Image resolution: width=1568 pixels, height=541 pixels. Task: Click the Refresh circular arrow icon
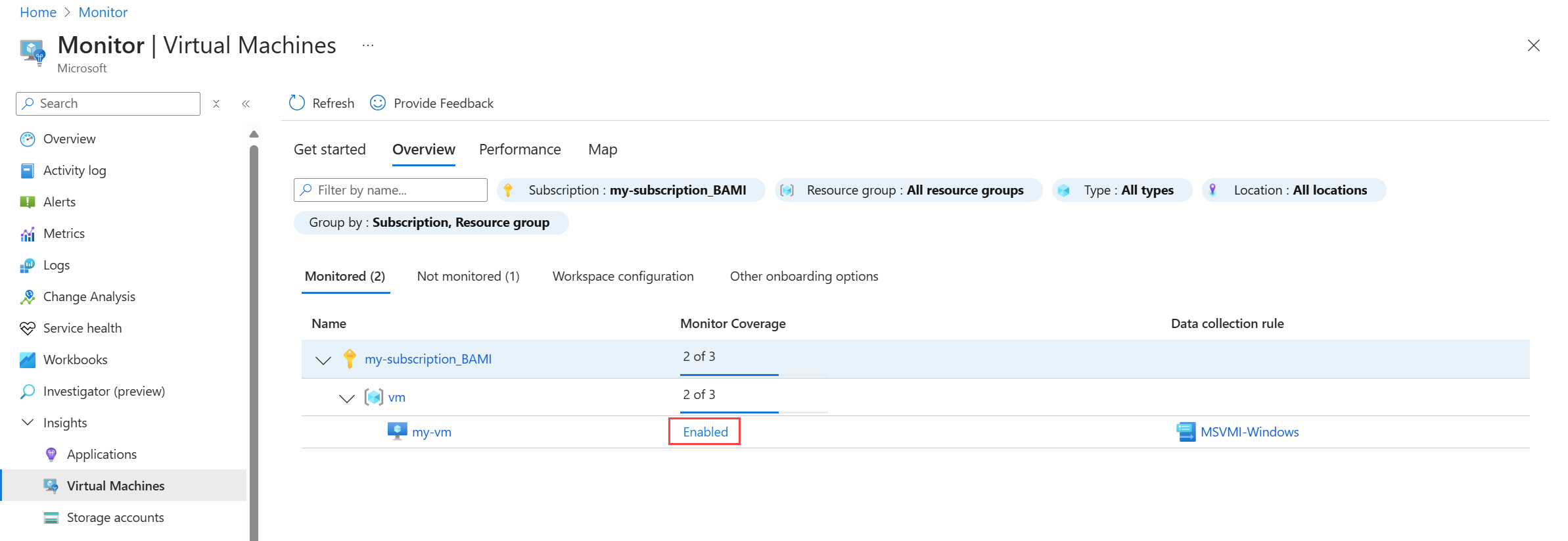pyautogui.click(x=297, y=103)
